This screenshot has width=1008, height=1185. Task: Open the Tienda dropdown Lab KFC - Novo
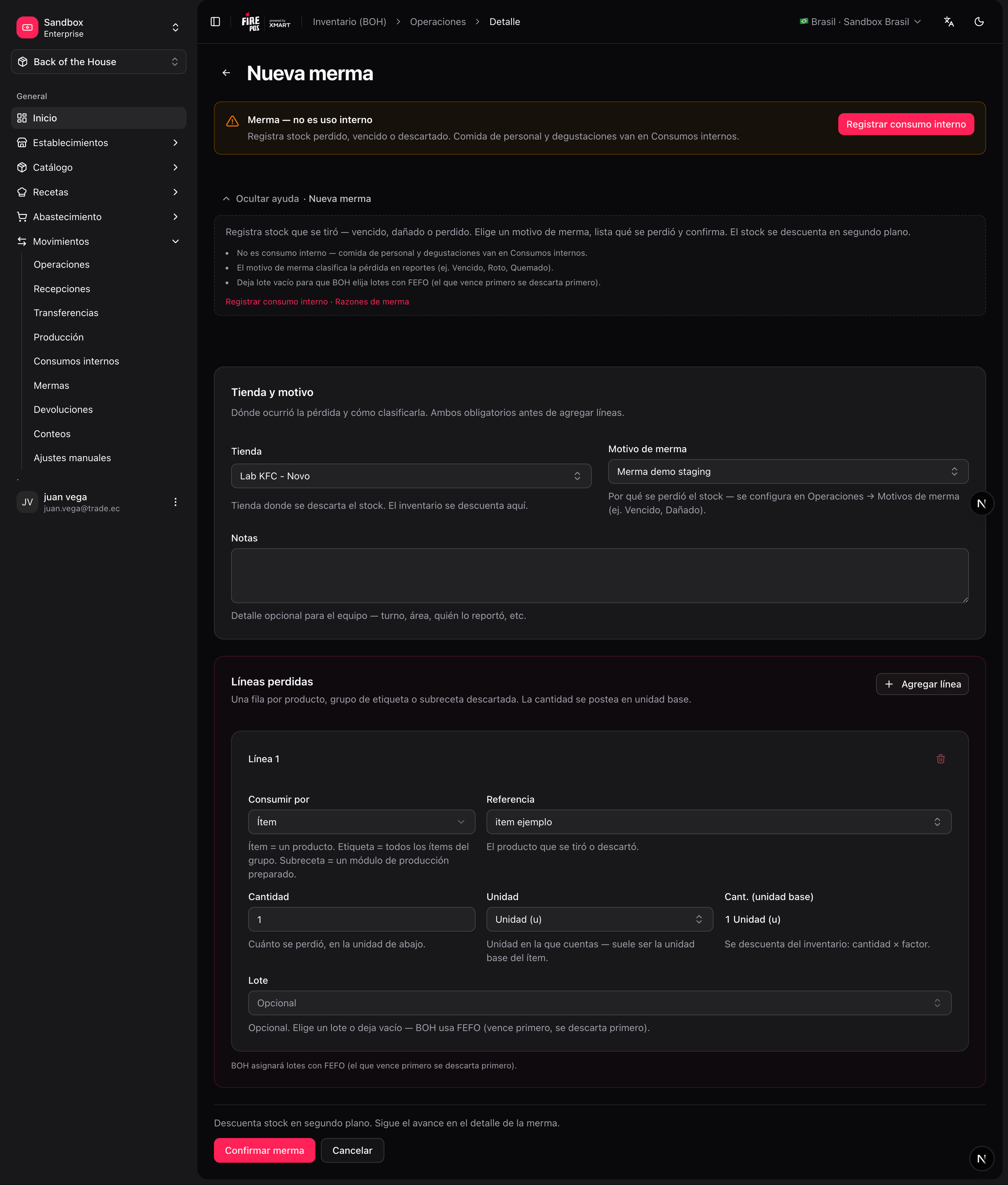point(411,476)
